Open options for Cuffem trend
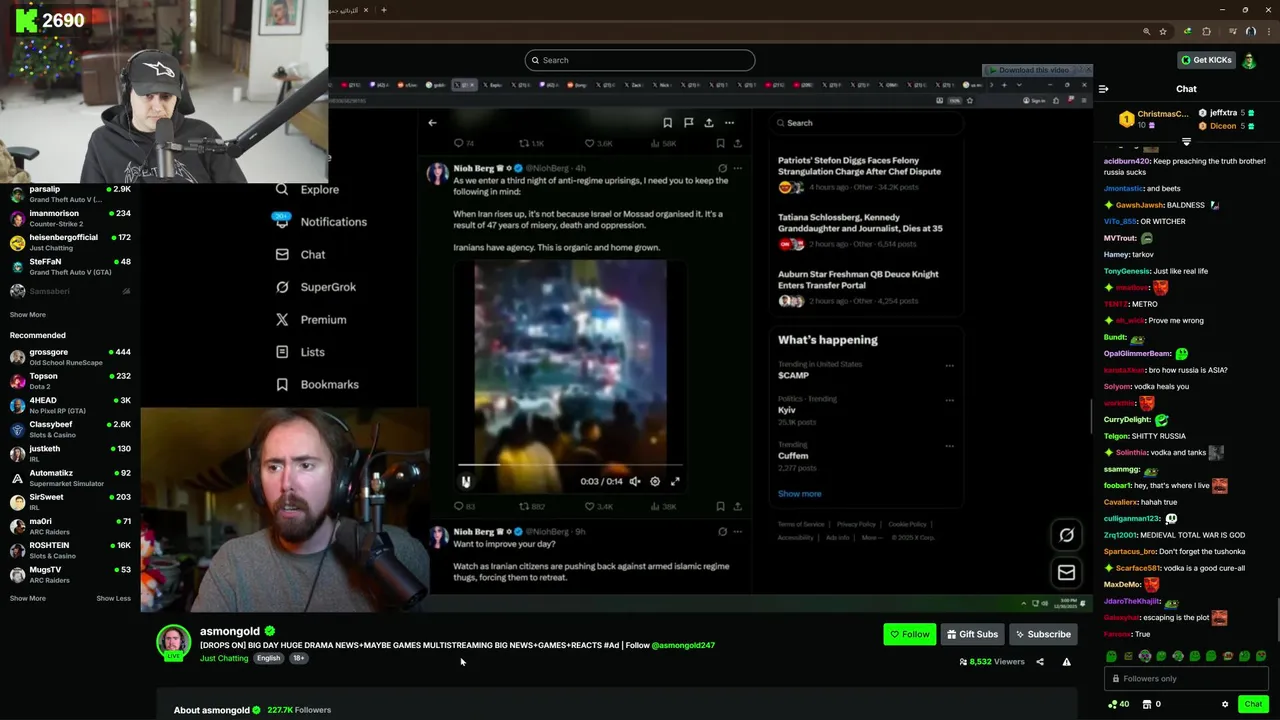Screen dimensions: 1280x720 tap(949, 446)
